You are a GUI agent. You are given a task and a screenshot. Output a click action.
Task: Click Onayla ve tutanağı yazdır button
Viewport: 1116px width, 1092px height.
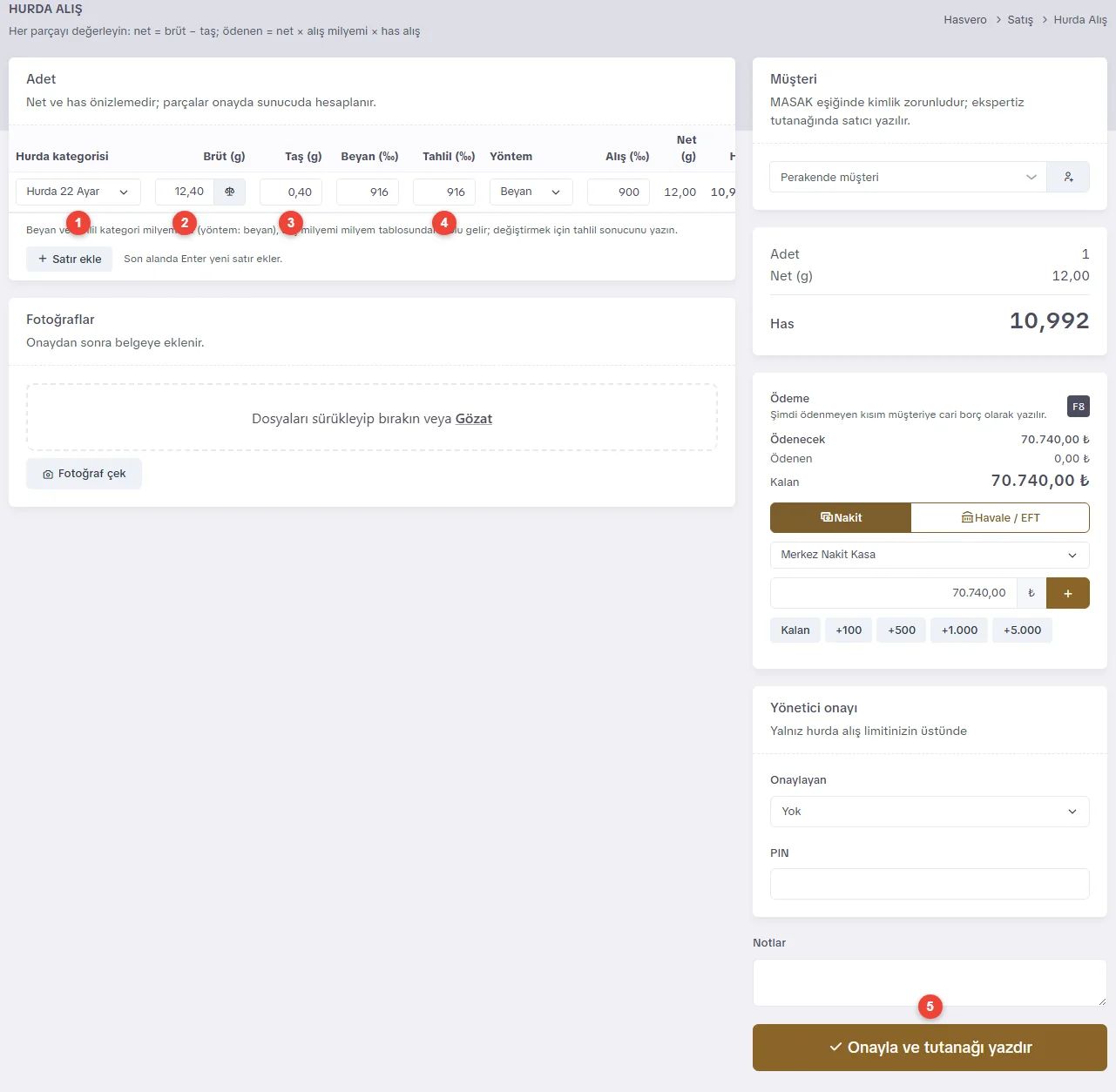point(930,1048)
